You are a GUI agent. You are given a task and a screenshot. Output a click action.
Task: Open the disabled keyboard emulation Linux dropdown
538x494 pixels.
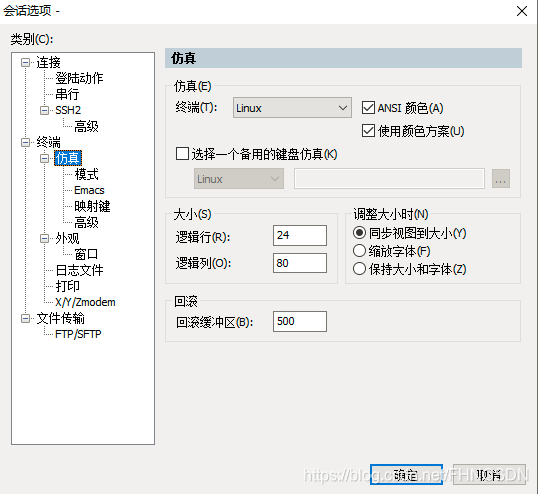coord(239,178)
